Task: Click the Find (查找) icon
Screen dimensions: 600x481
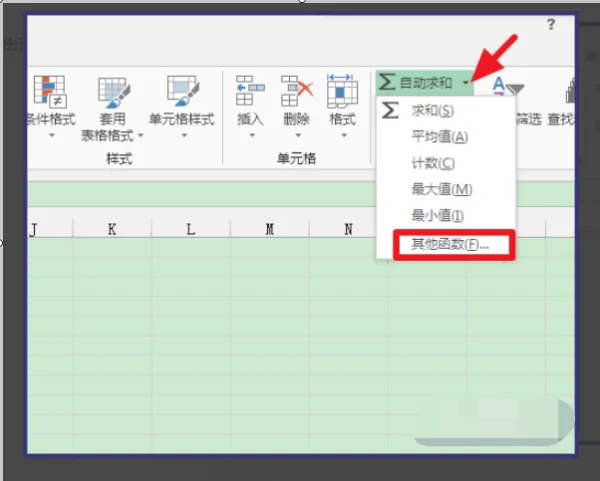Action: tap(570, 90)
